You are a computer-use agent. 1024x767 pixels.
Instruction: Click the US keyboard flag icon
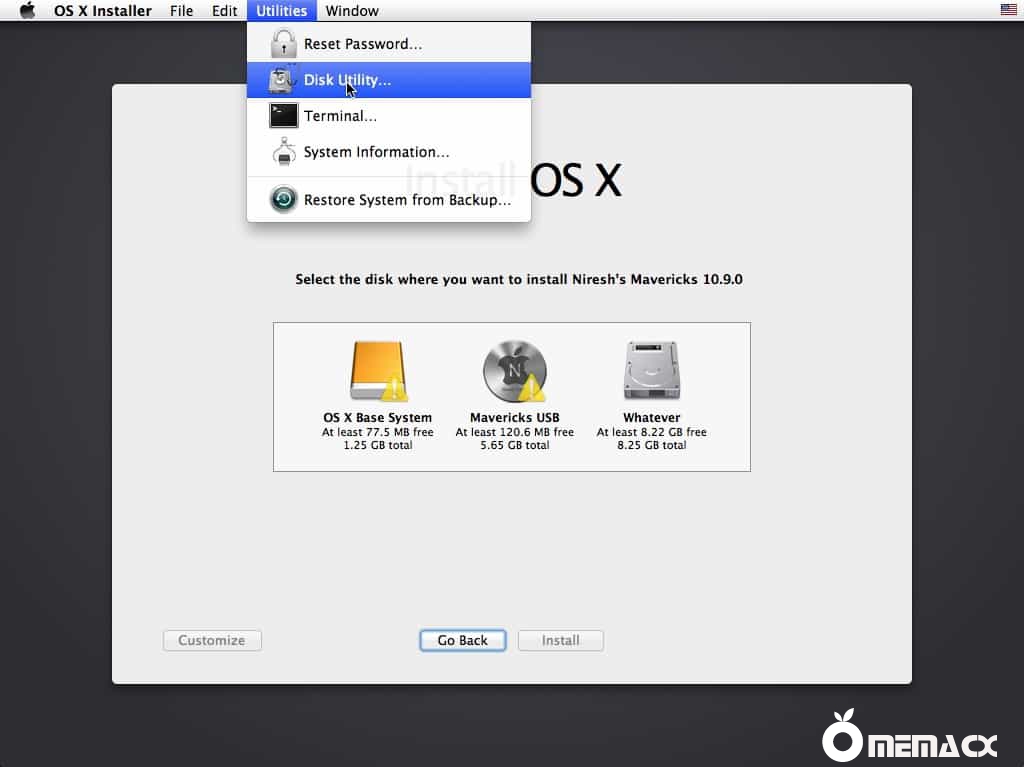[x=1008, y=11]
